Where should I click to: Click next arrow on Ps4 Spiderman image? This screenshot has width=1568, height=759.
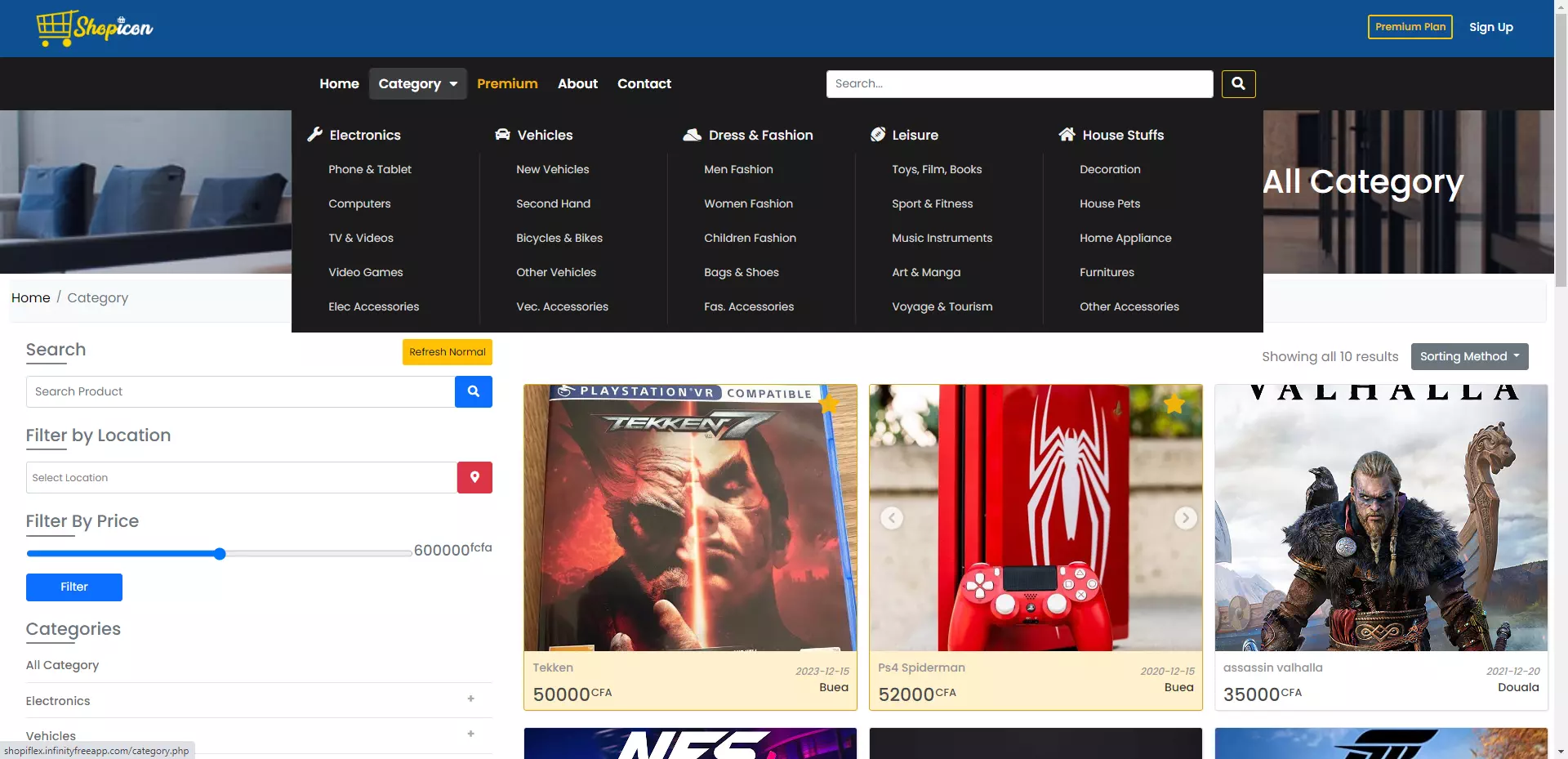1185,518
